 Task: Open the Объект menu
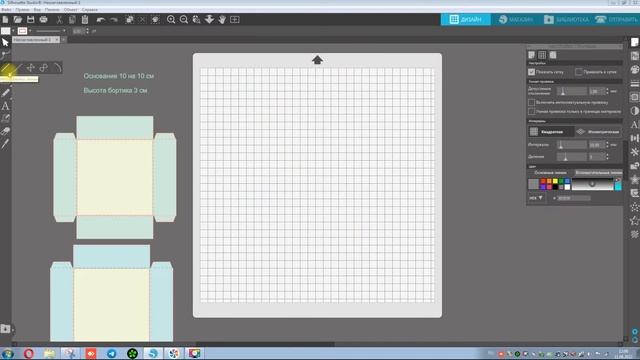(x=71, y=9)
